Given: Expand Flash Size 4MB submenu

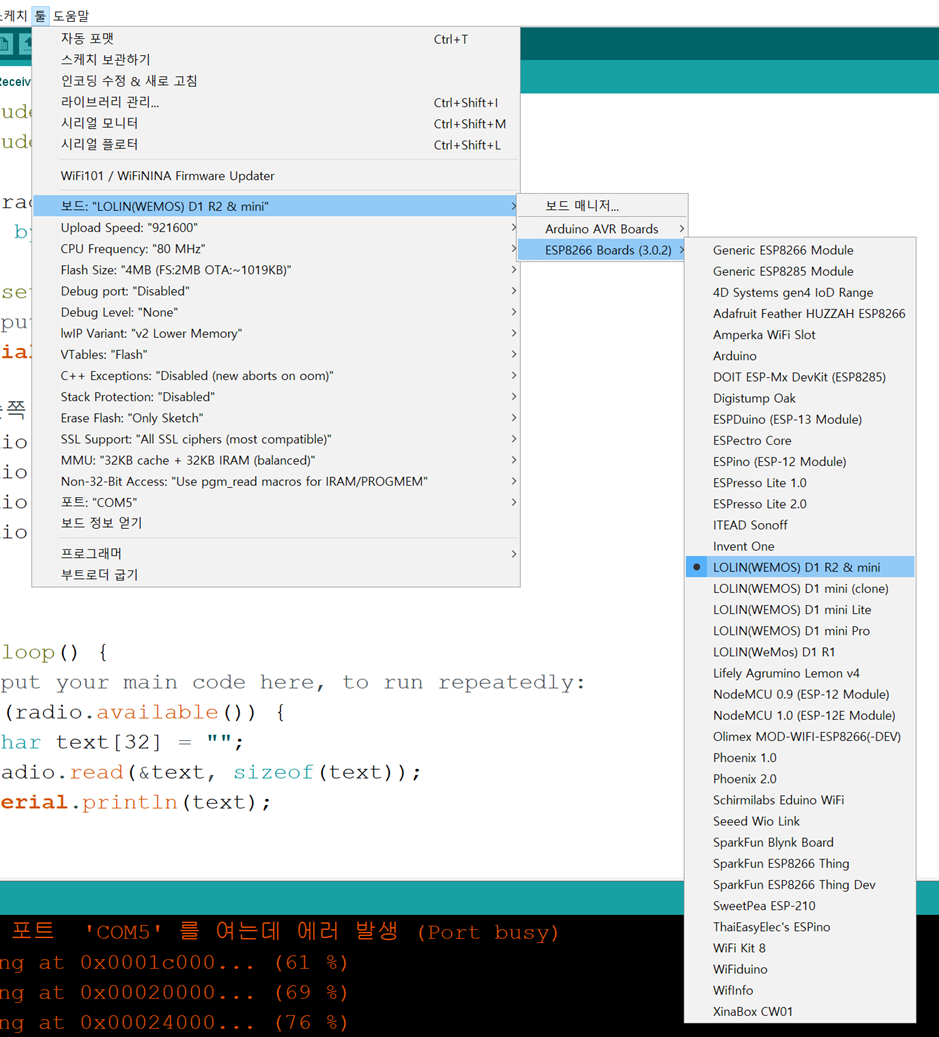Looking at the screenshot, I should (x=276, y=270).
